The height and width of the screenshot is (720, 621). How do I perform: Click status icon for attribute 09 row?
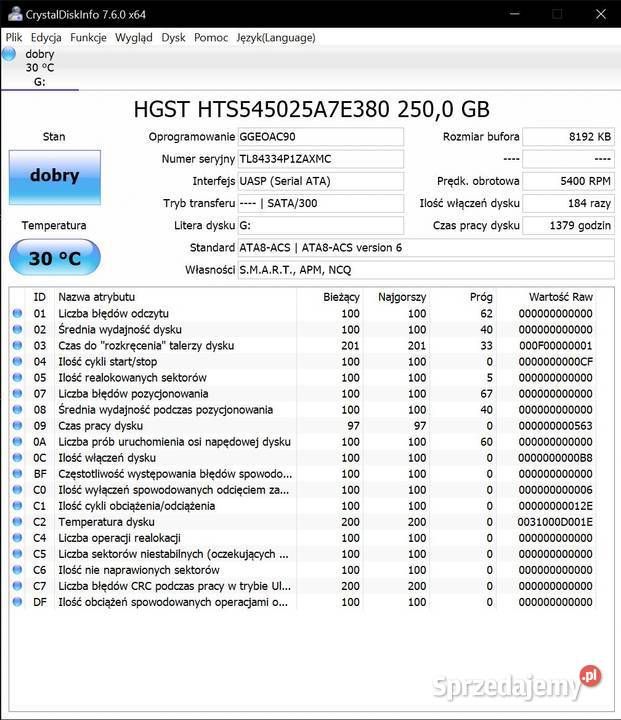17,426
